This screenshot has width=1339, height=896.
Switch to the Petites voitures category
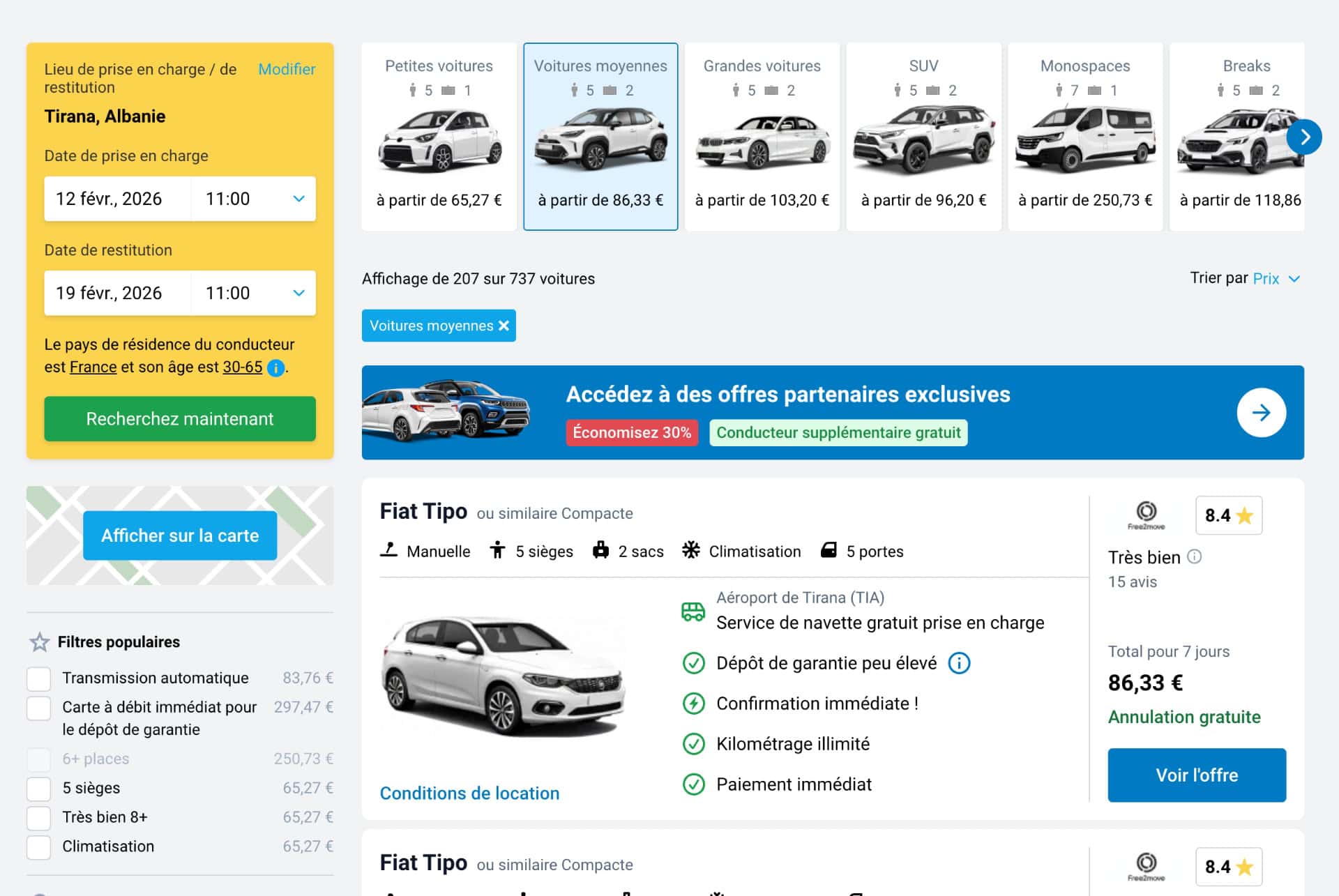click(439, 137)
